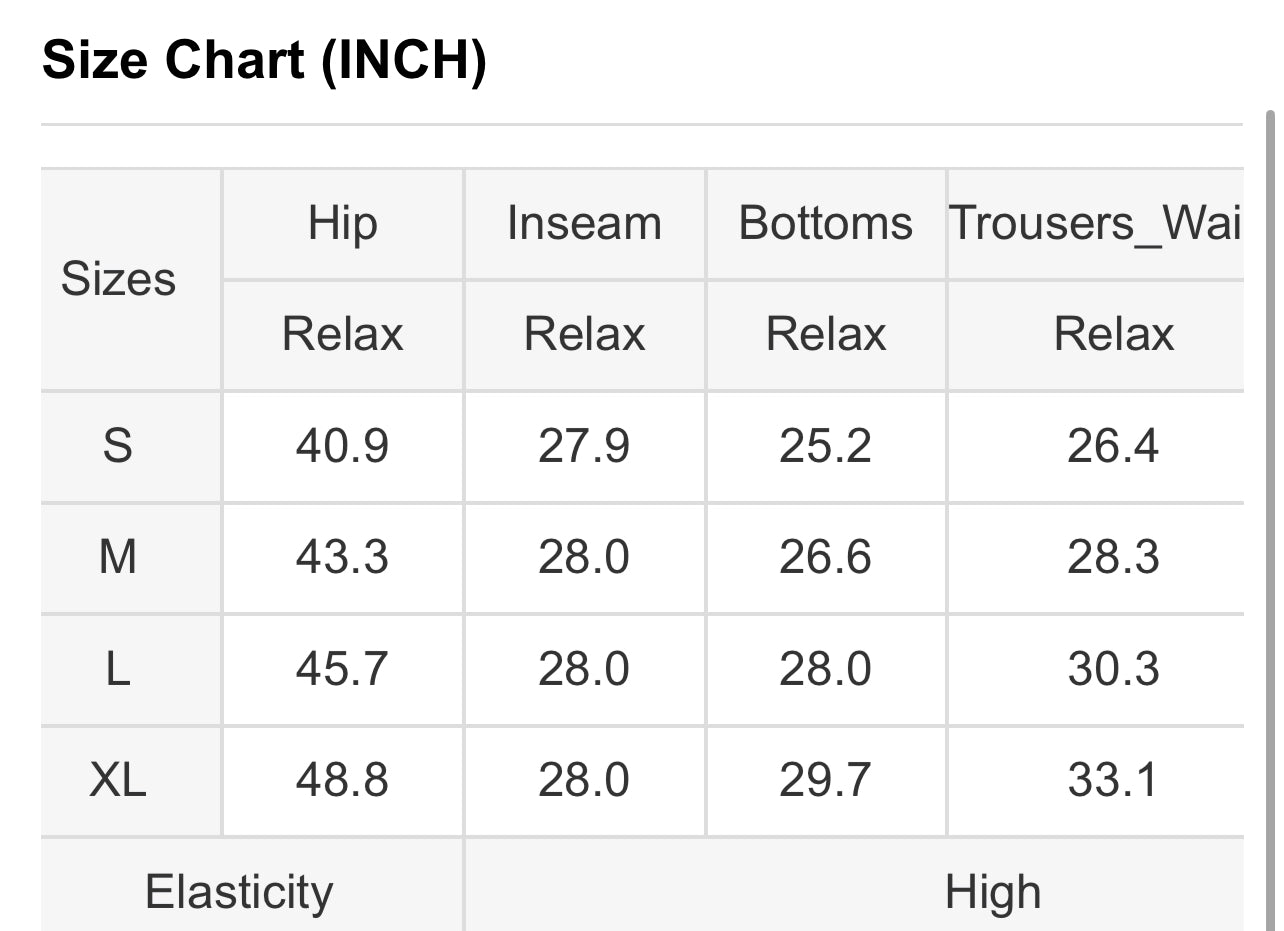Image resolution: width=1284 pixels, height=931 pixels.
Task: Select the M size row label
Action: [118, 557]
